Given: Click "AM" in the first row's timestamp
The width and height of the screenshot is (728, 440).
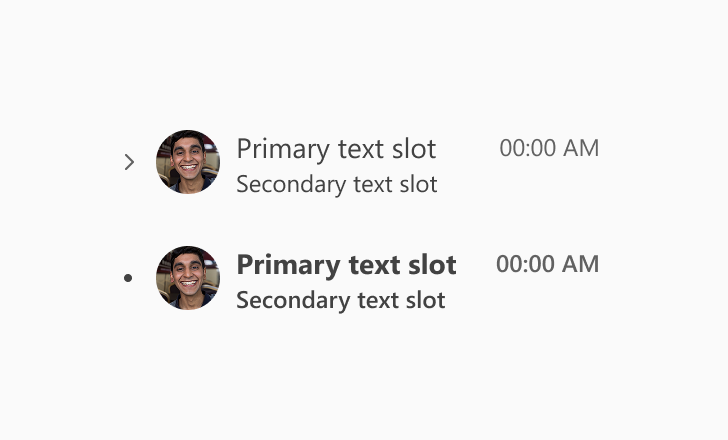Looking at the screenshot, I should (x=581, y=148).
